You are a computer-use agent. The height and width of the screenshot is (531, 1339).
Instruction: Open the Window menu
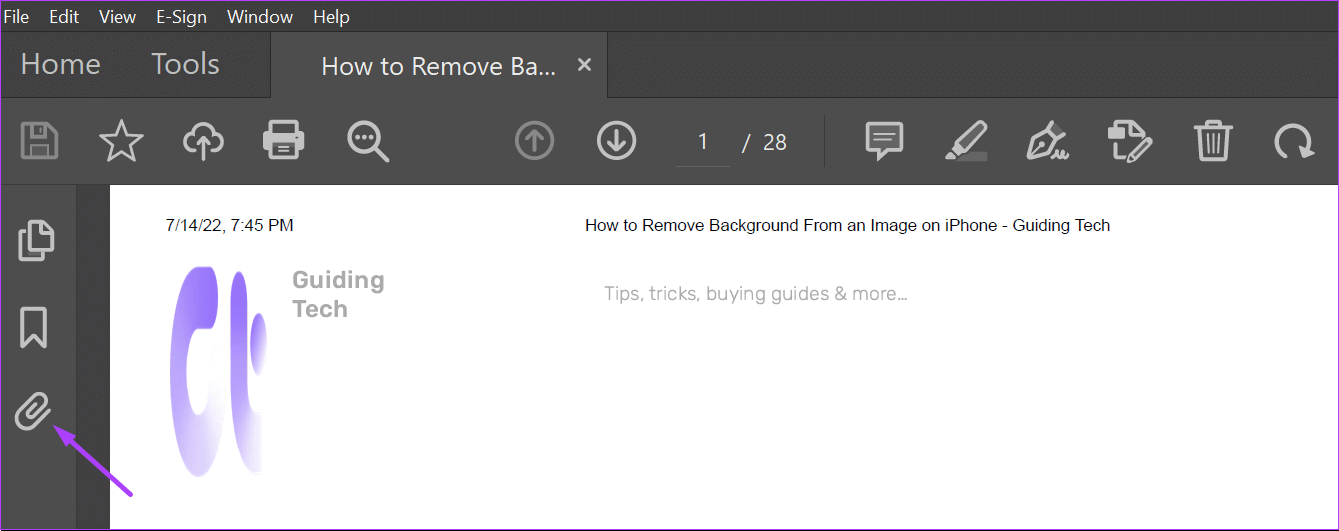260,17
